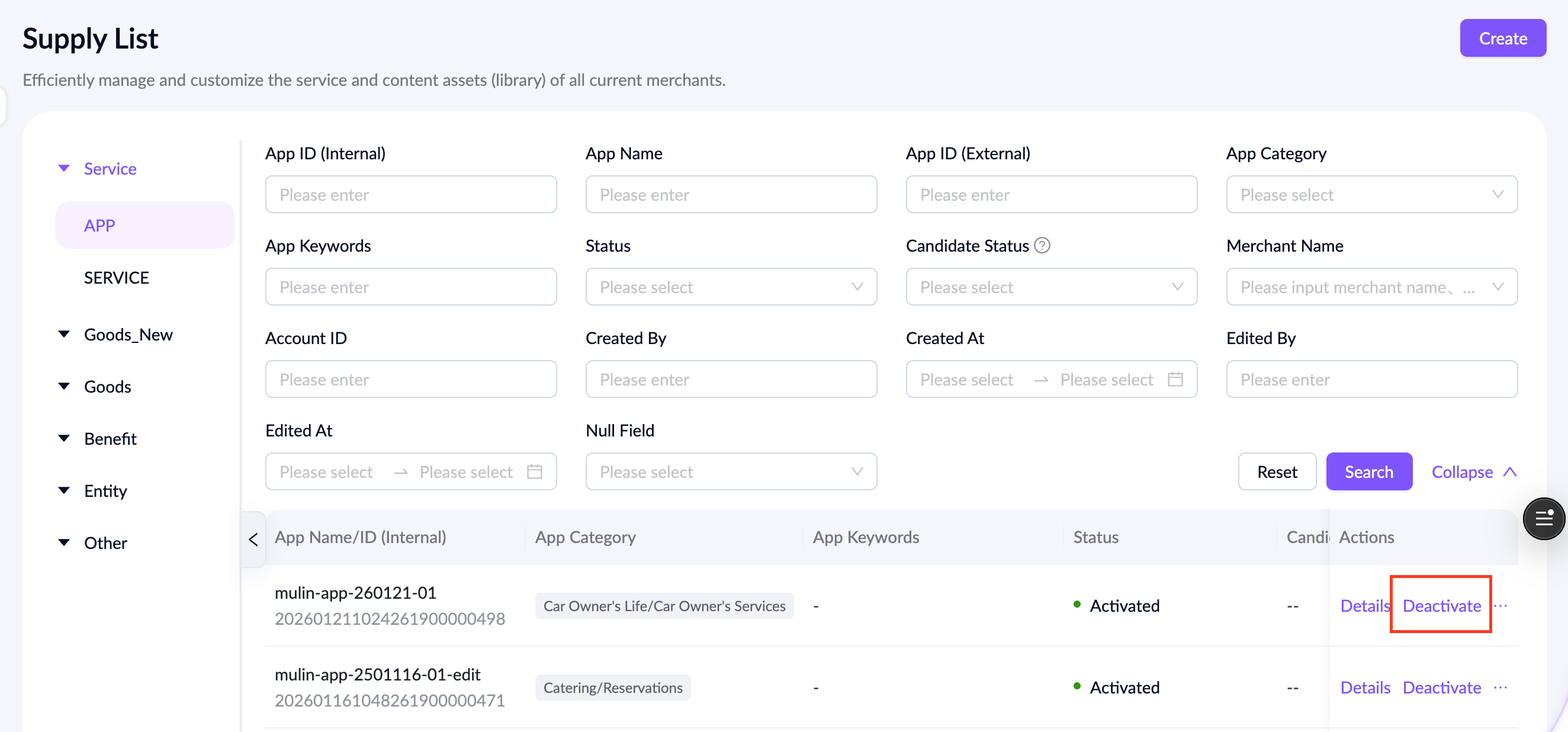Click the Collapse filters chevron
Image resolution: width=1568 pixels, height=732 pixels.
tap(1509, 471)
